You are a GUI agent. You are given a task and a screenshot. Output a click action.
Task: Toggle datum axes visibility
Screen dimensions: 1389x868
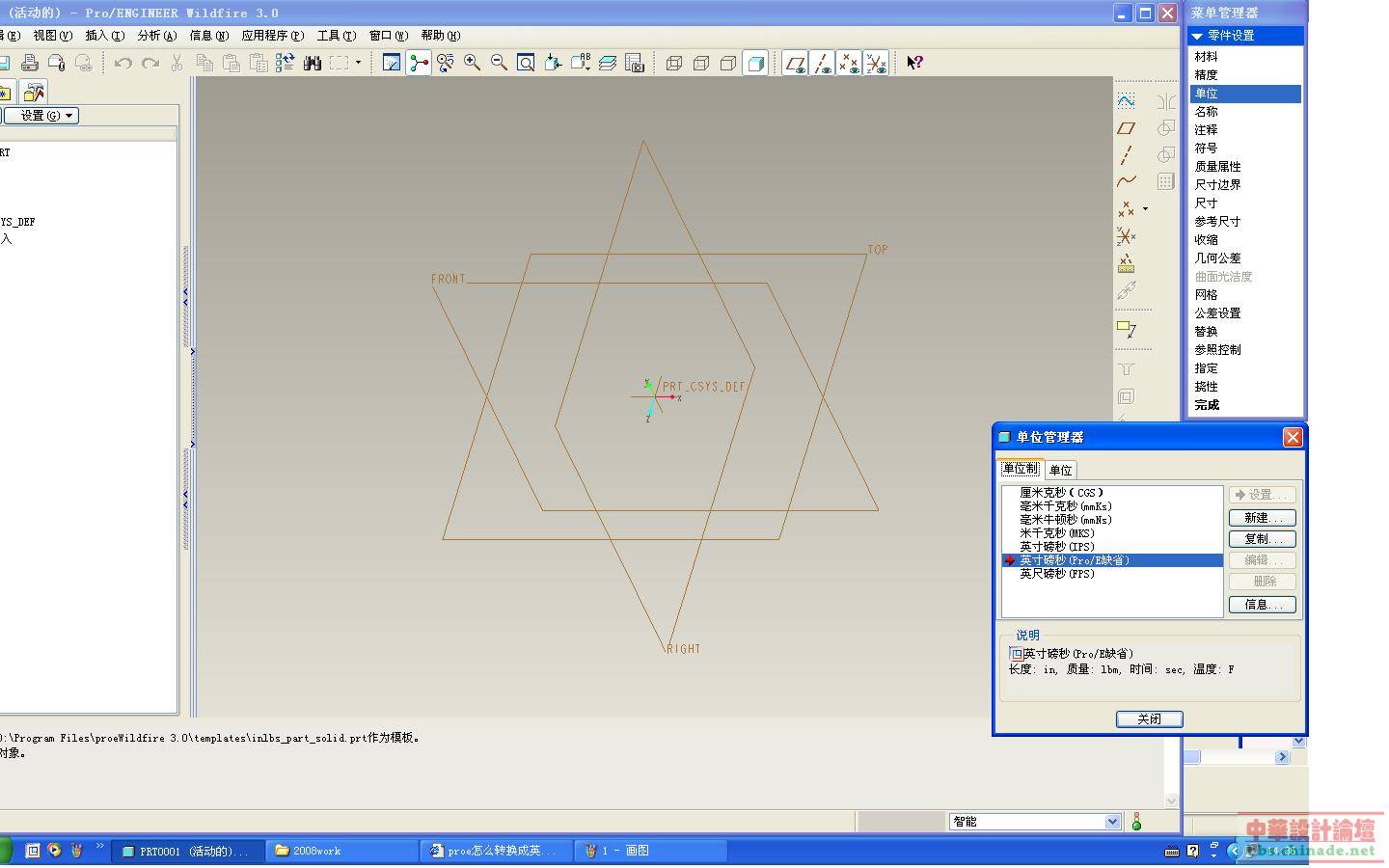coord(822,63)
